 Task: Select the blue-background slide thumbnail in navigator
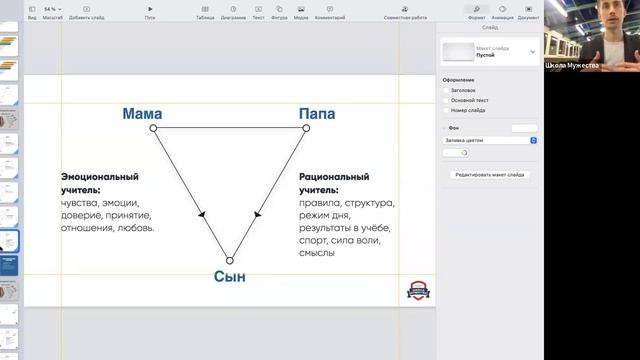[x=9, y=265]
